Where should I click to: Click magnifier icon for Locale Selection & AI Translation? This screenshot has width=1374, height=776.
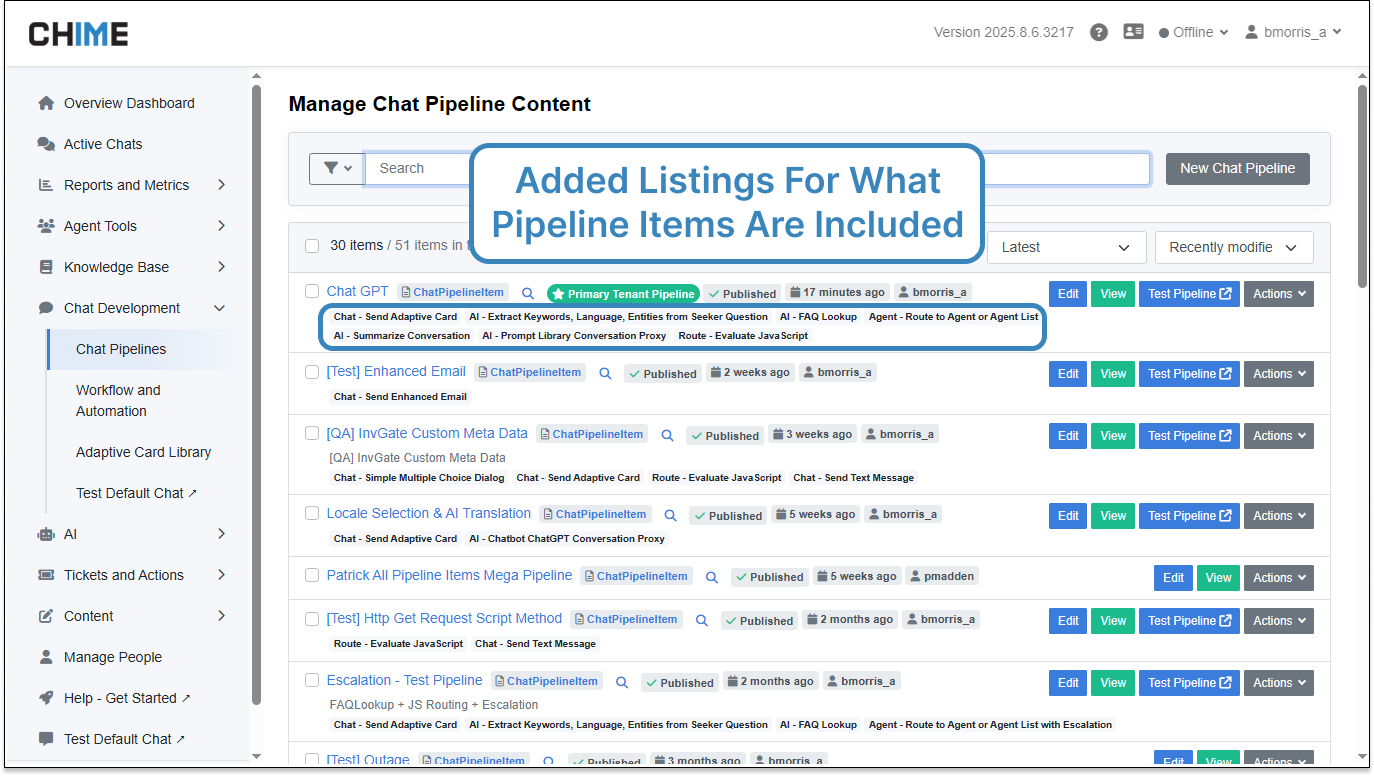tap(670, 515)
